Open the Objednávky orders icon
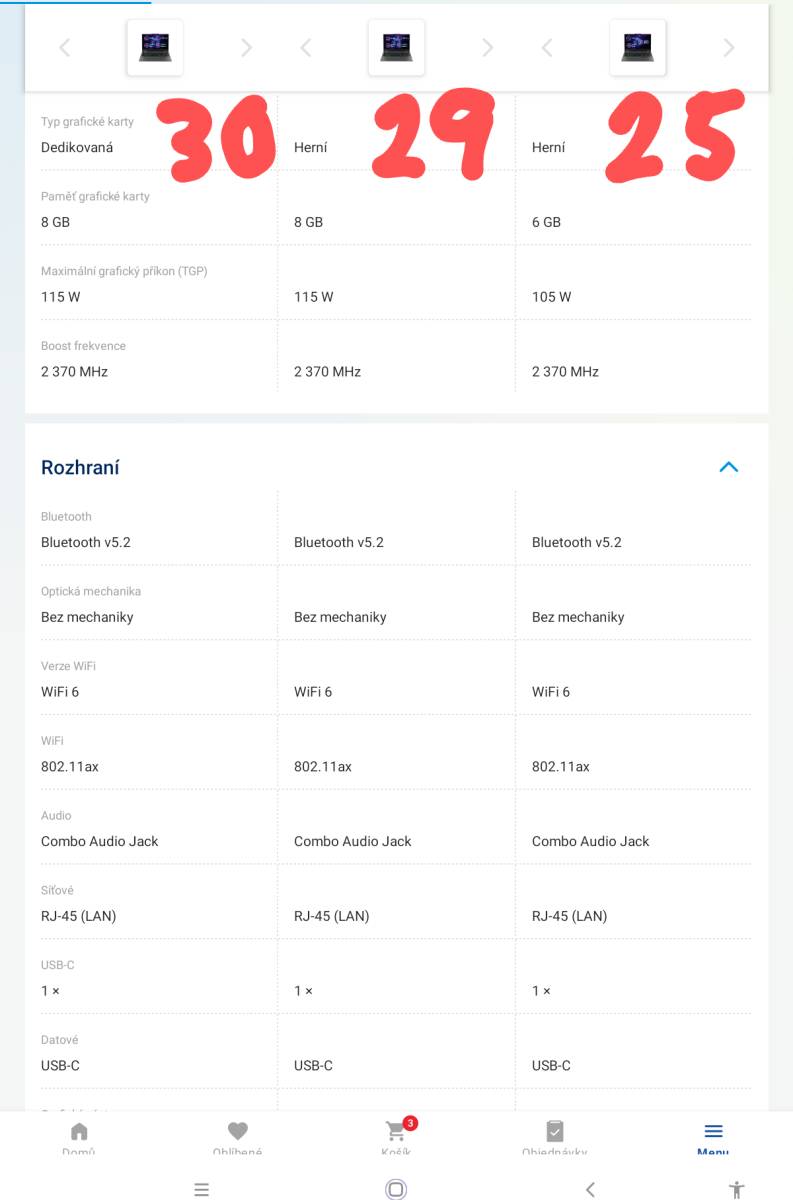This screenshot has width=793, height=1200. [x=555, y=1131]
